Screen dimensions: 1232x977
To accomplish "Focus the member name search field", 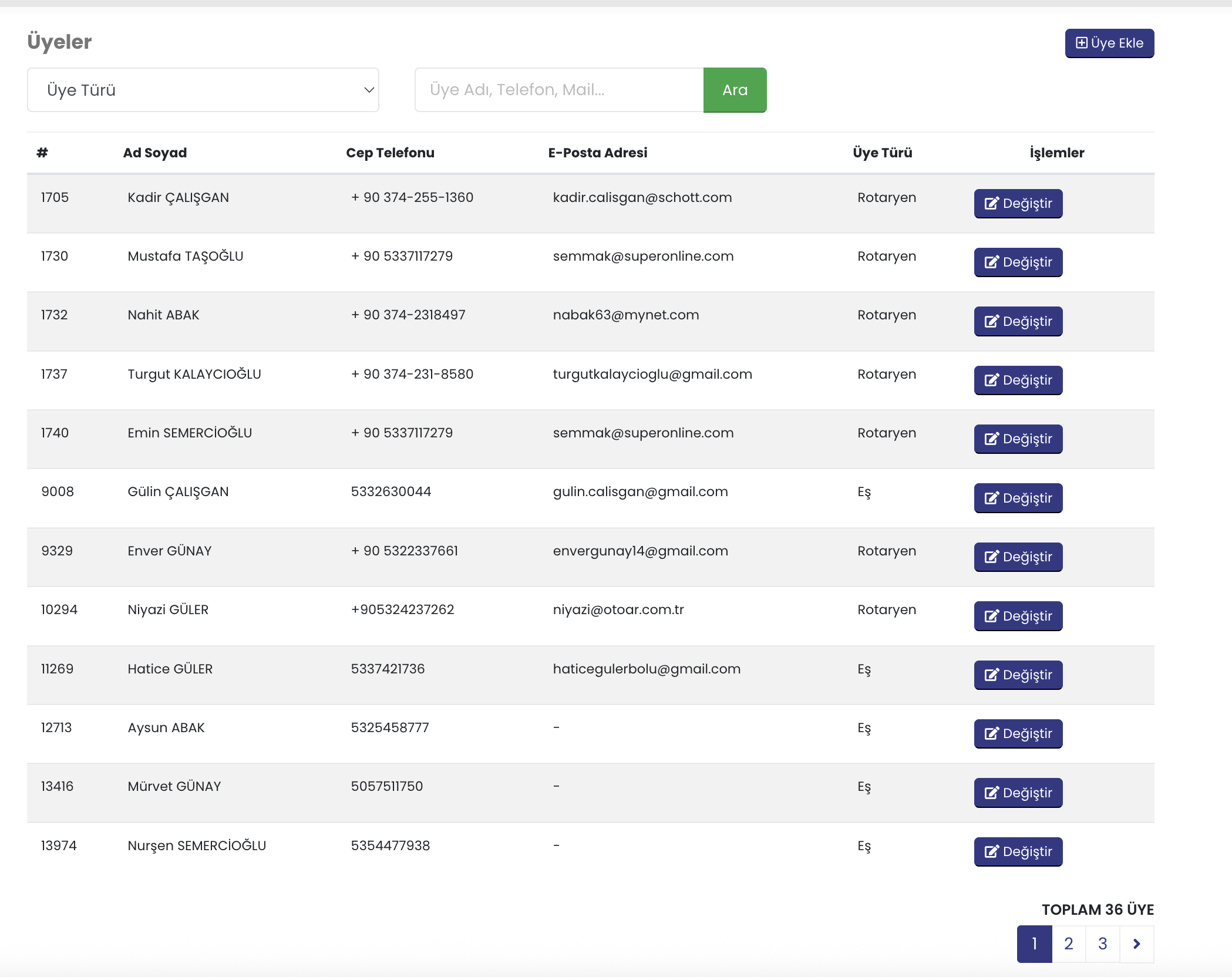I will click(558, 90).
